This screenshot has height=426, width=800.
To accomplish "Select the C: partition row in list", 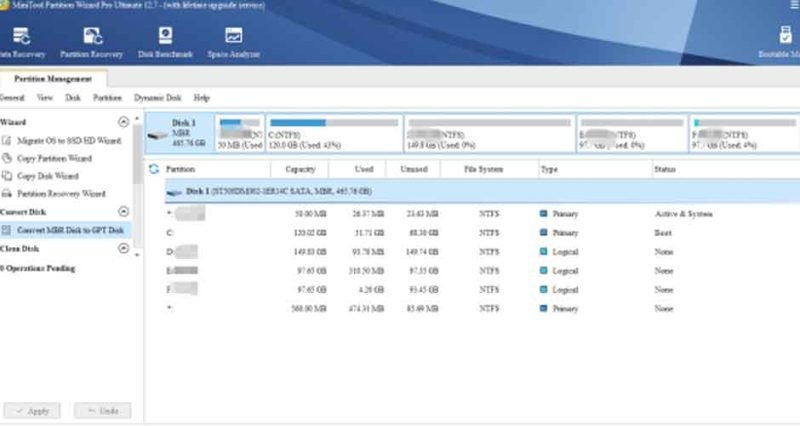I will pos(482,233).
